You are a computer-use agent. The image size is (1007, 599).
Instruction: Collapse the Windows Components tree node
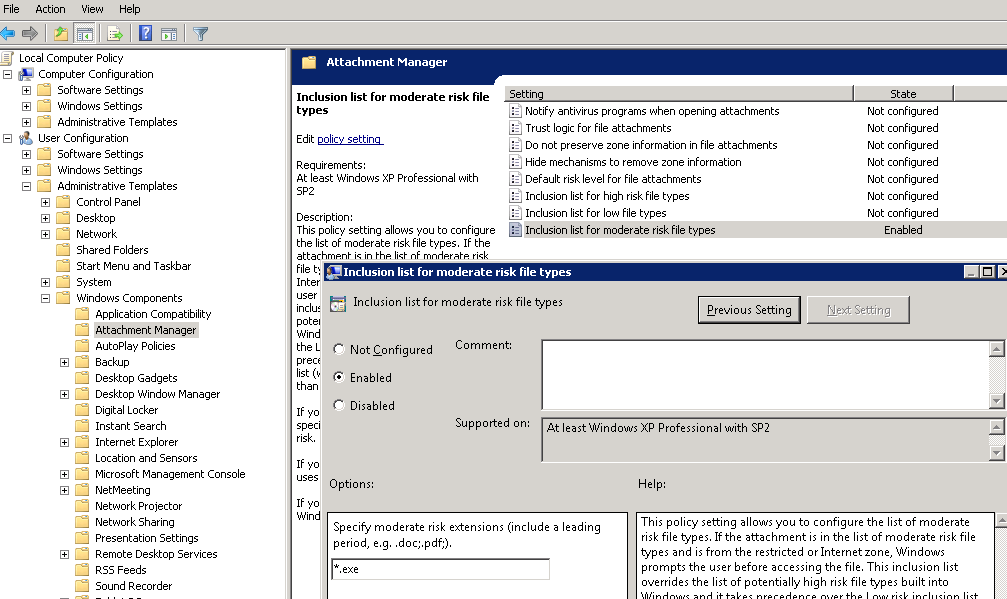(46, 298)
